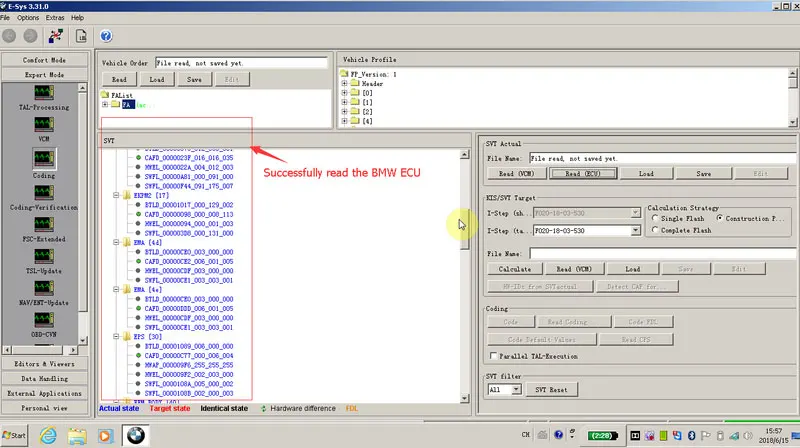Open media player icon in taskbar
Viewport: 800px width, 448px height.
click(x=105, y=436)
